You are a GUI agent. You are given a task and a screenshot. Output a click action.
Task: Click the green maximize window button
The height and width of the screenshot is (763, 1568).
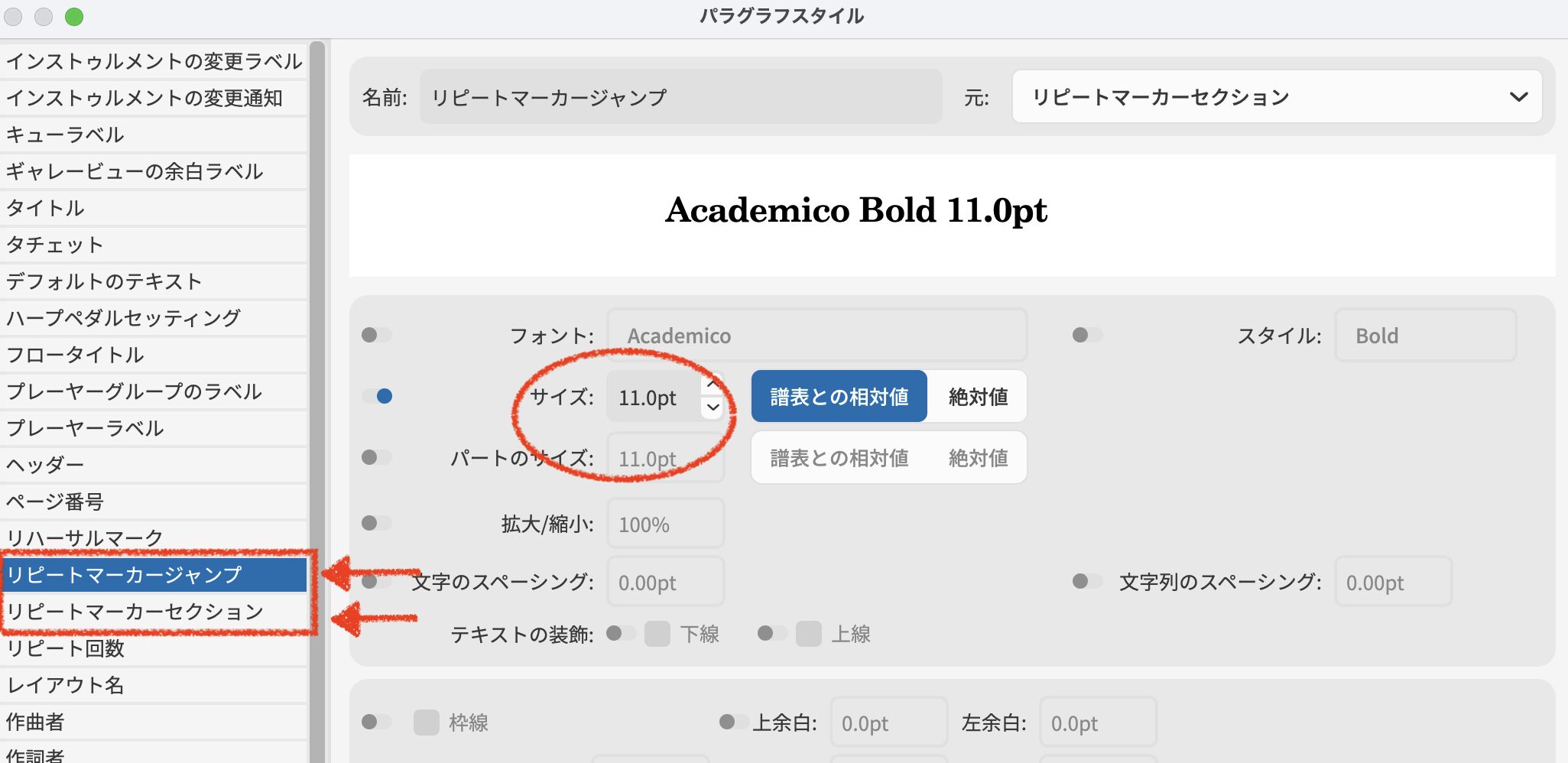point(74,17)
